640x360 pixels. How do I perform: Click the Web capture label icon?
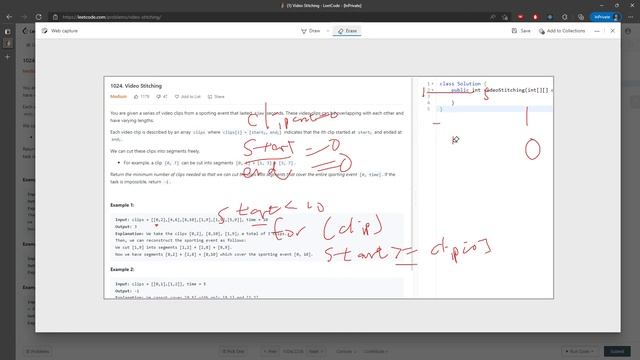pyautogui.click(x=44, y=31)
